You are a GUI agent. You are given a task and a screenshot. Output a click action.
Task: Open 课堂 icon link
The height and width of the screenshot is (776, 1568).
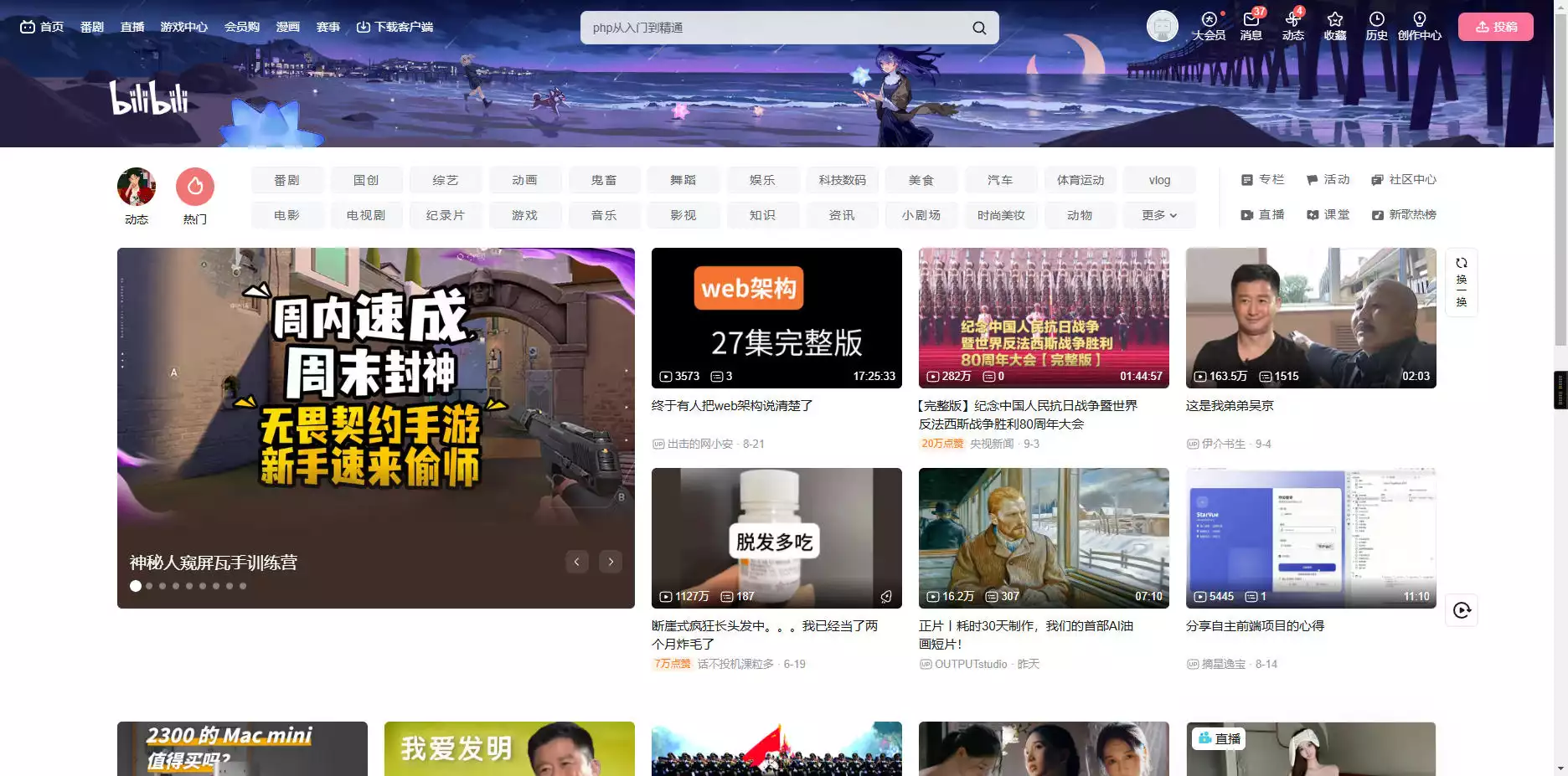click(1328, 215)
